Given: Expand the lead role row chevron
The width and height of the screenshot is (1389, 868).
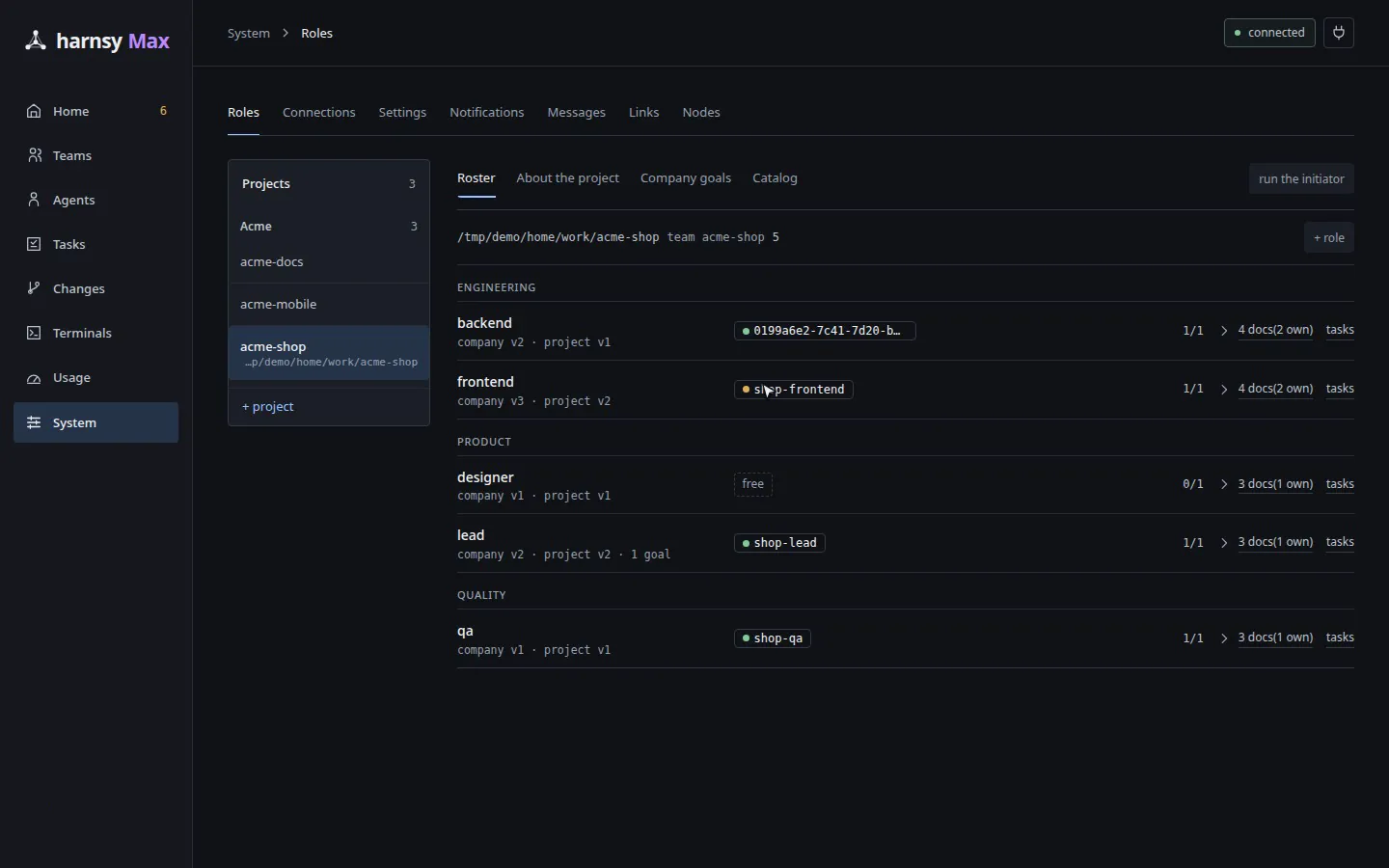Looking at the screenshot, I should pos(1224,543).
